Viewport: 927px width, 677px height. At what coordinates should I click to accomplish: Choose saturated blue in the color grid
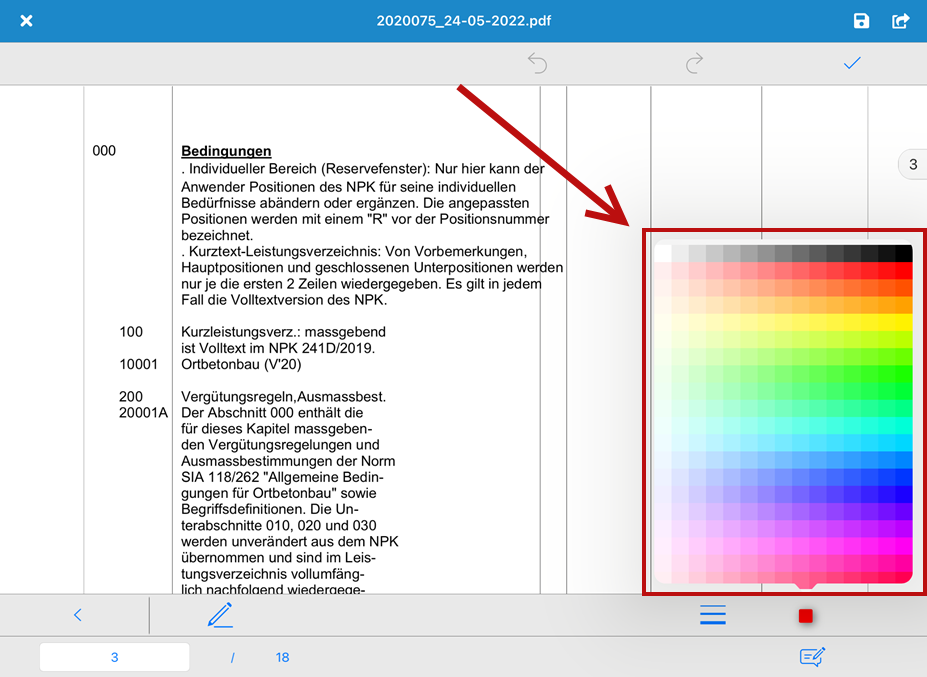coord(903,494)
